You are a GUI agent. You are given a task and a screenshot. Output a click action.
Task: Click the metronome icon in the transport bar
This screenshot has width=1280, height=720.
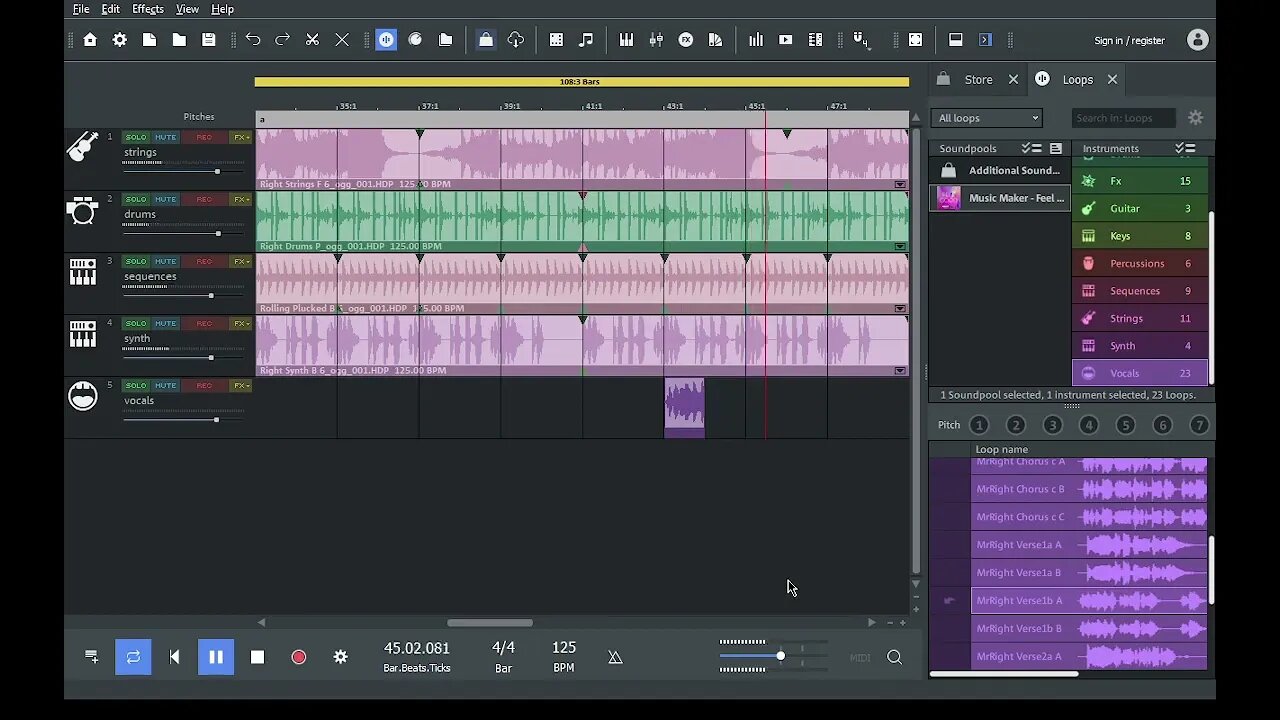tap(615, 657)
